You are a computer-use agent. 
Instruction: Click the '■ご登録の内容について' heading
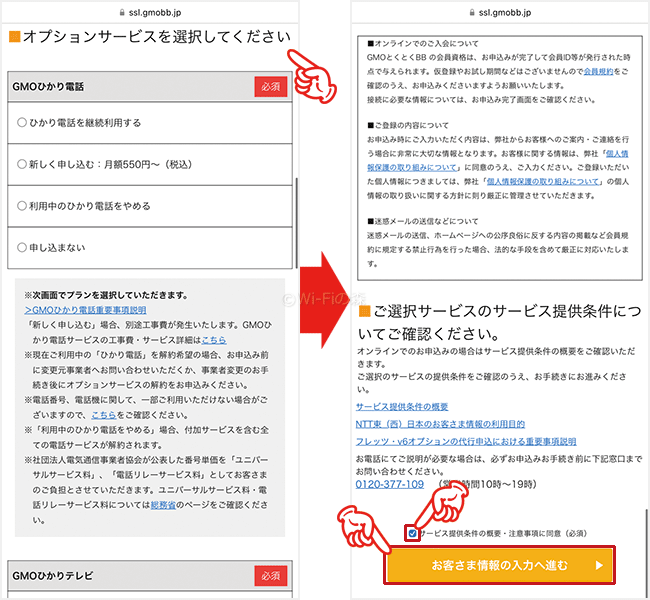click(408, 125)
